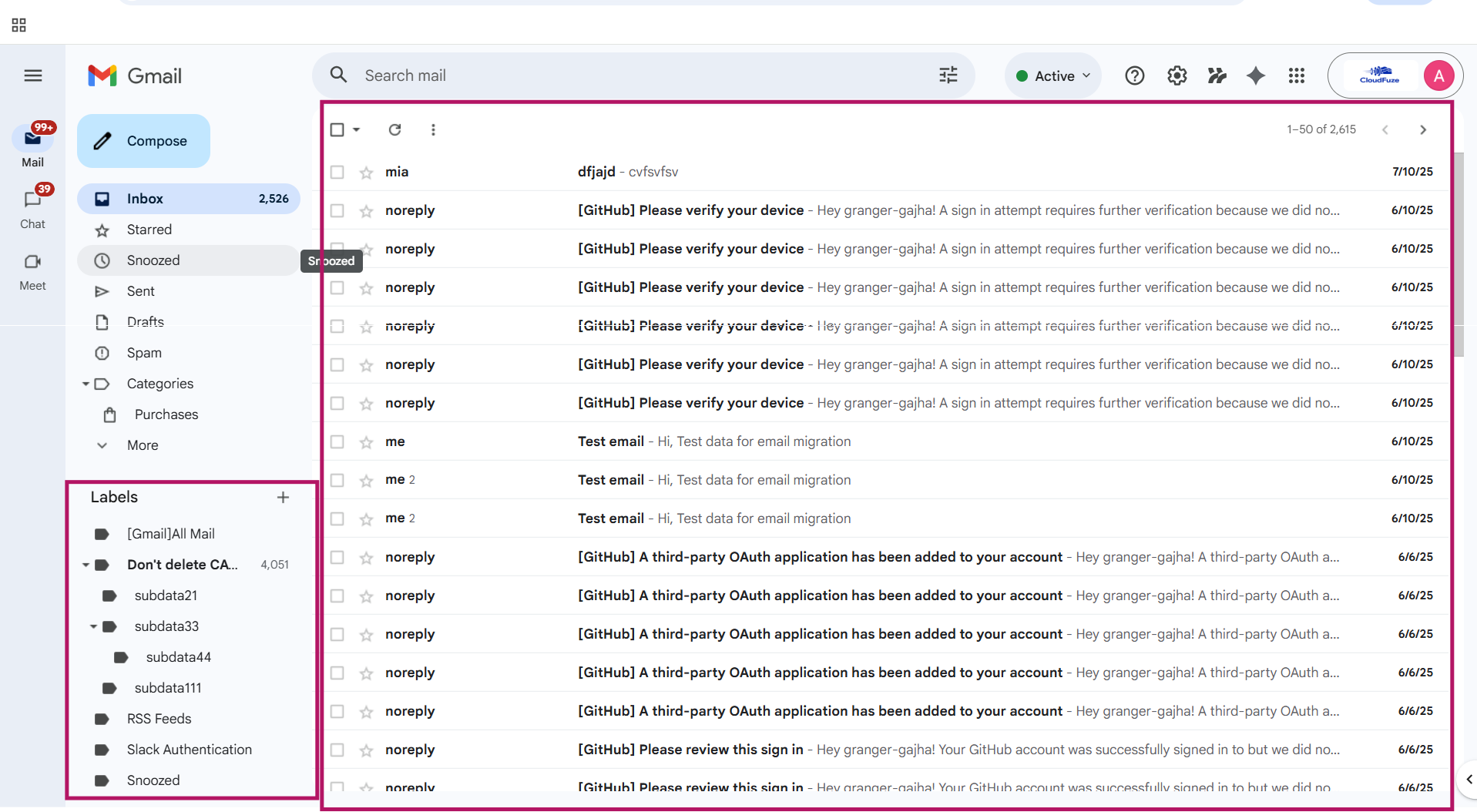Create a new label with plus icon

click(283, 497)
